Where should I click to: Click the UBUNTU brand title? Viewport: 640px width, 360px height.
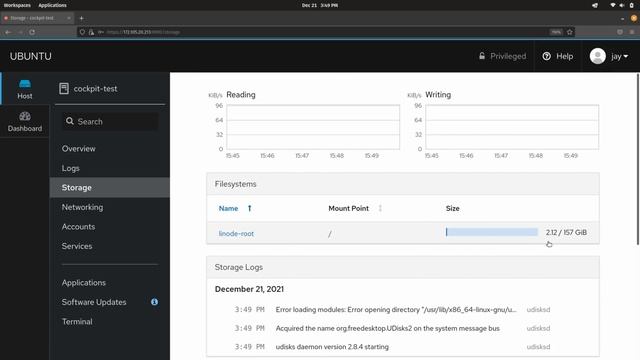31,56
